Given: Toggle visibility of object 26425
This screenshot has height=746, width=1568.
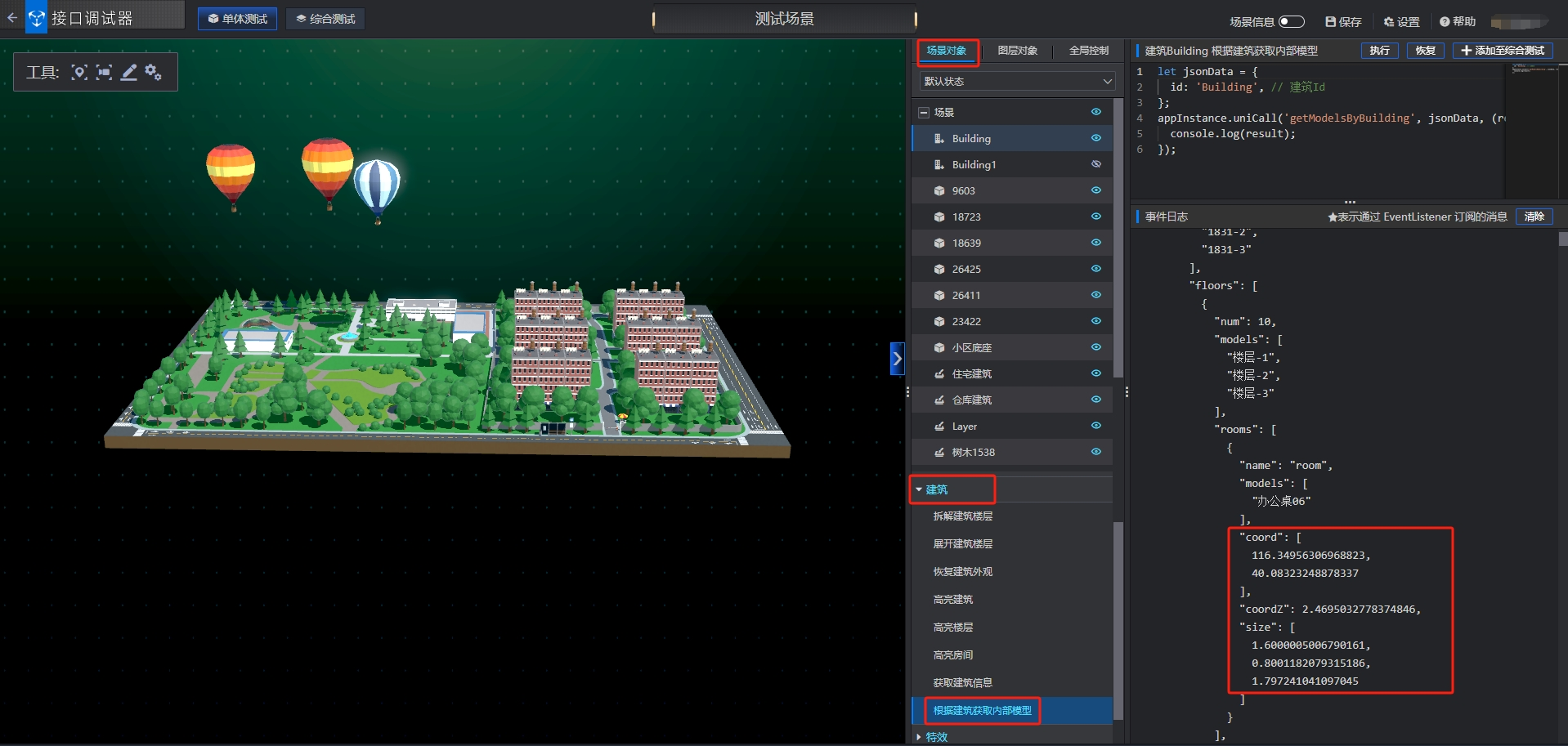Looking at the screenshot, I should (1095, 269).
